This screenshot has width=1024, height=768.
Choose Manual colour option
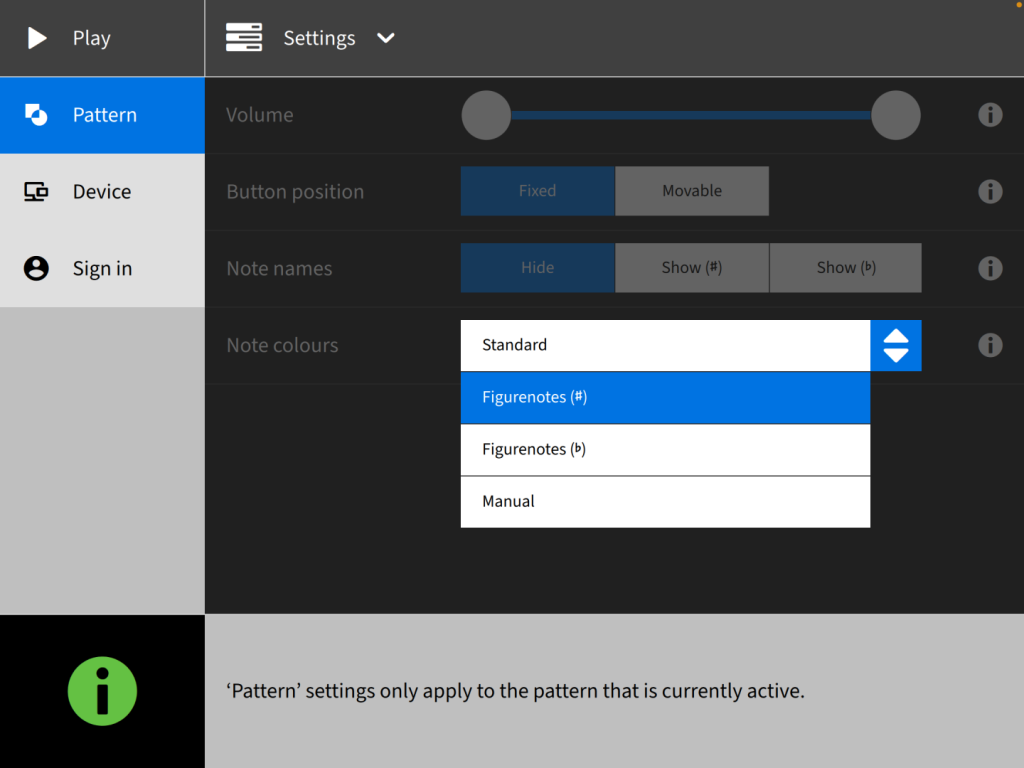pos(665,502)
